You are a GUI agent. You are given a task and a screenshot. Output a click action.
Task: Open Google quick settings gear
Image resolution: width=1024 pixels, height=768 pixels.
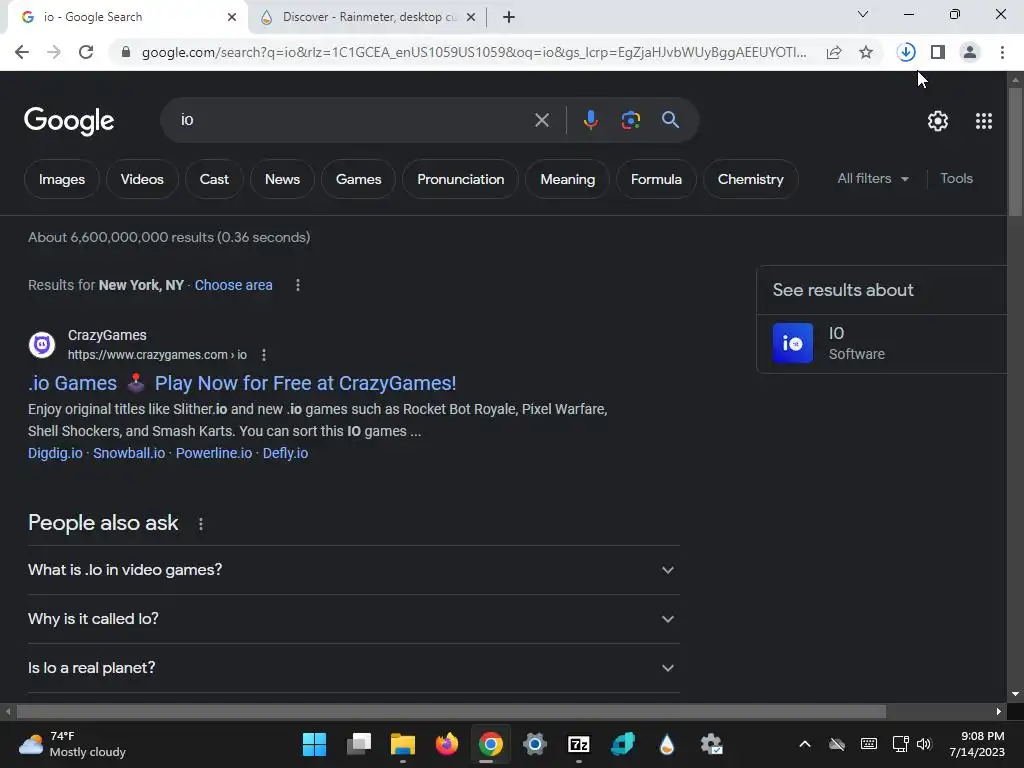point(938,121)
